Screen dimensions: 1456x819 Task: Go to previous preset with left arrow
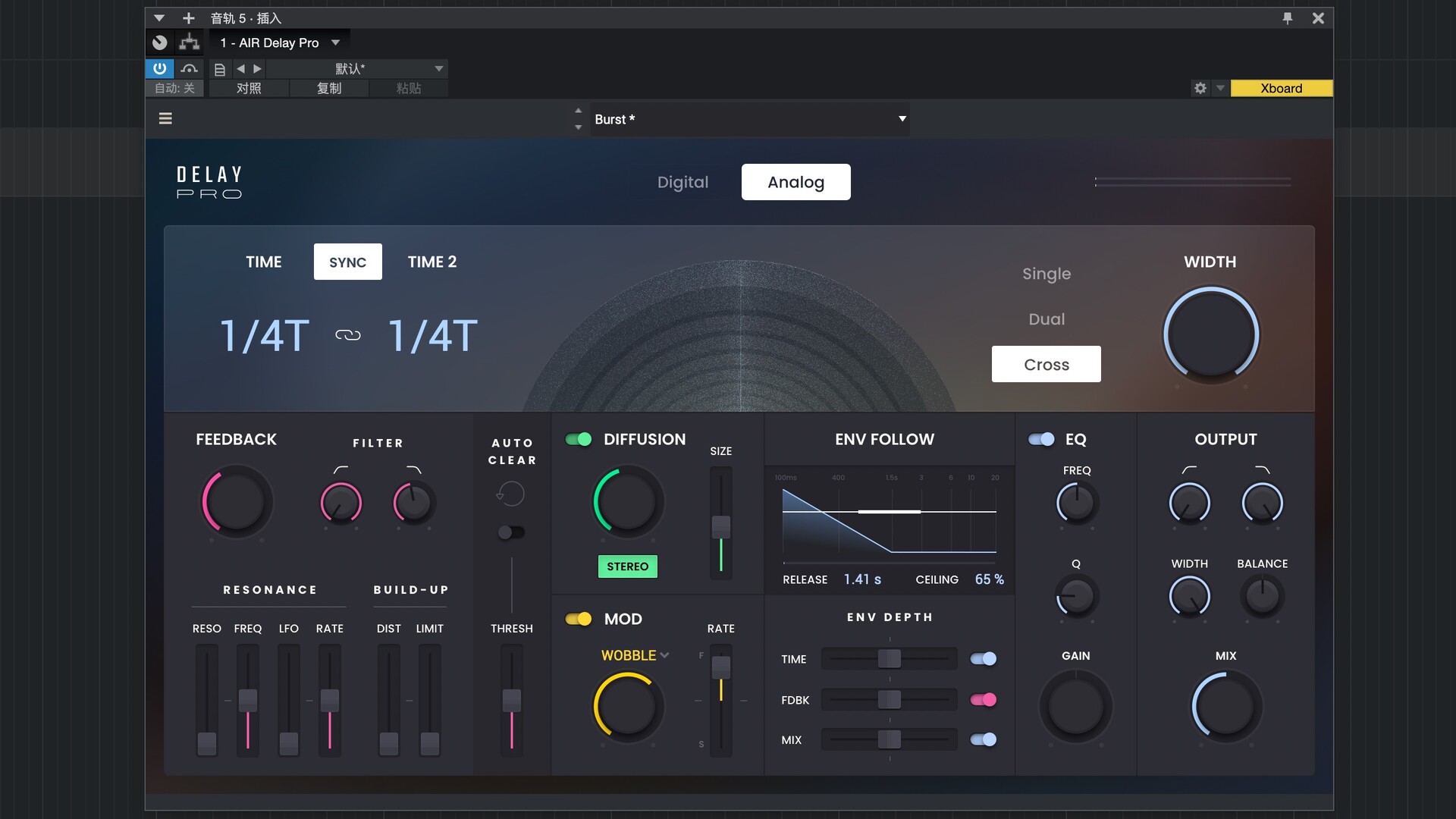(241, 68)
